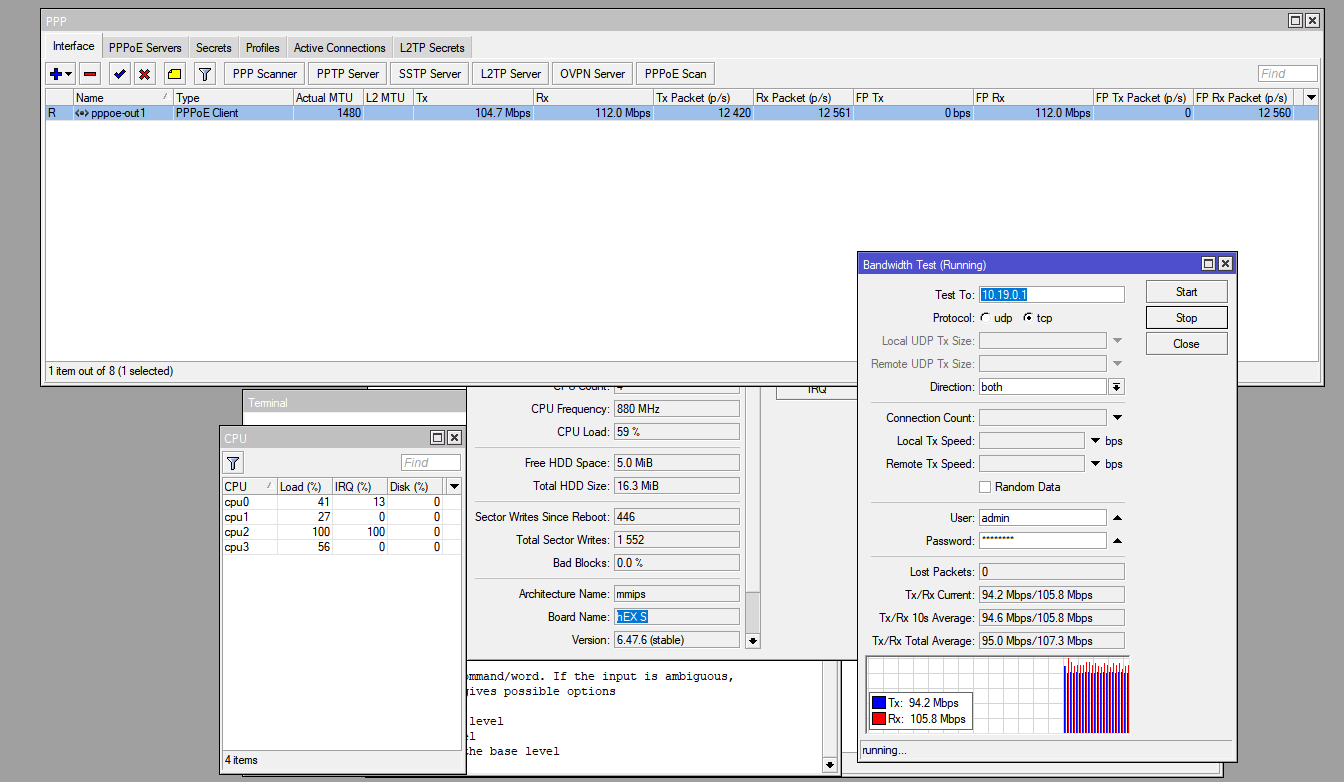Open the Direction dropdown
The image size is (1344, 782).
click(x=1117, y=387)
